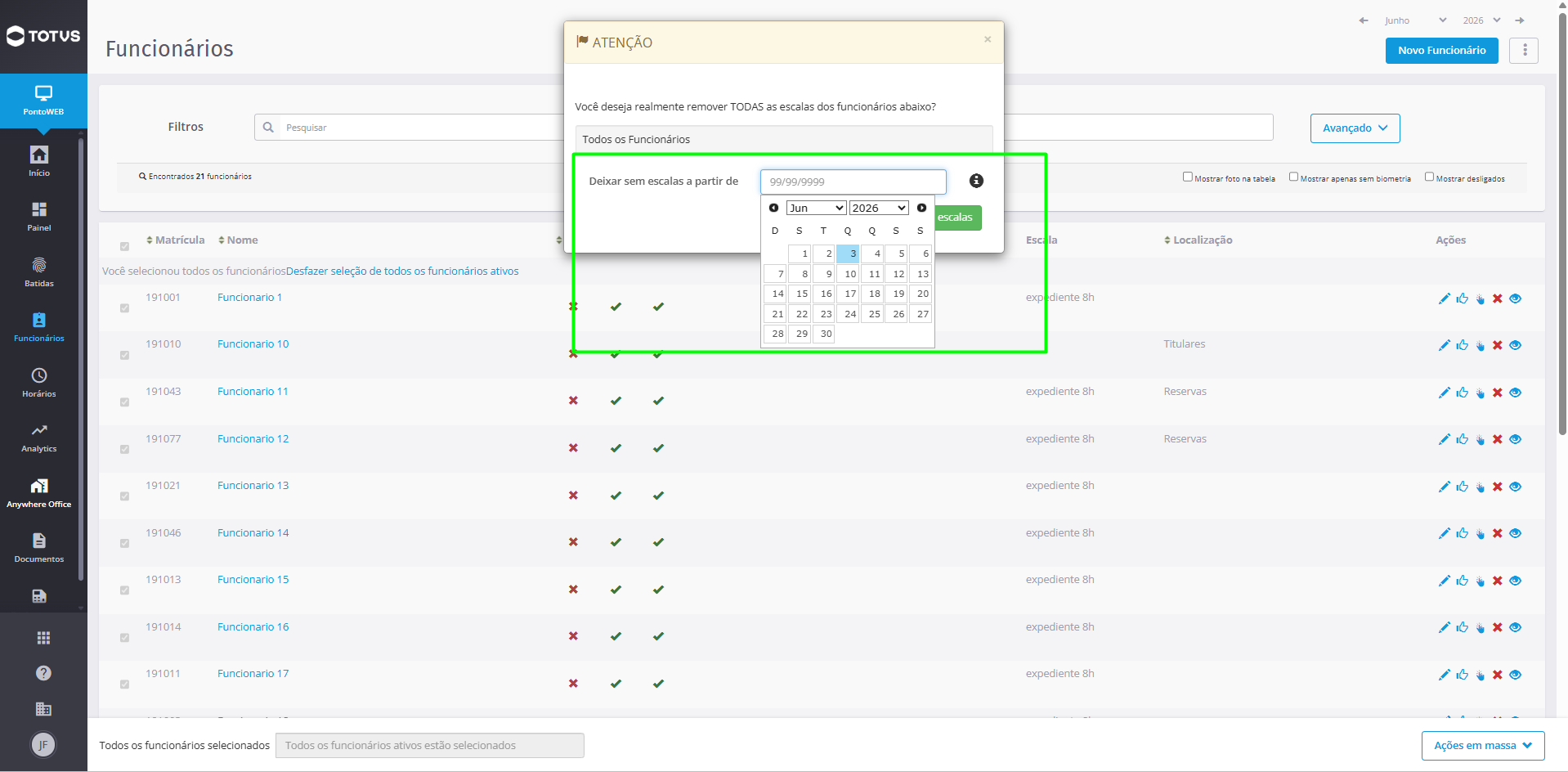The image size is (1568, 772).
Task: Click hand icon for Funcionario 12
Action: (1480, 439)
